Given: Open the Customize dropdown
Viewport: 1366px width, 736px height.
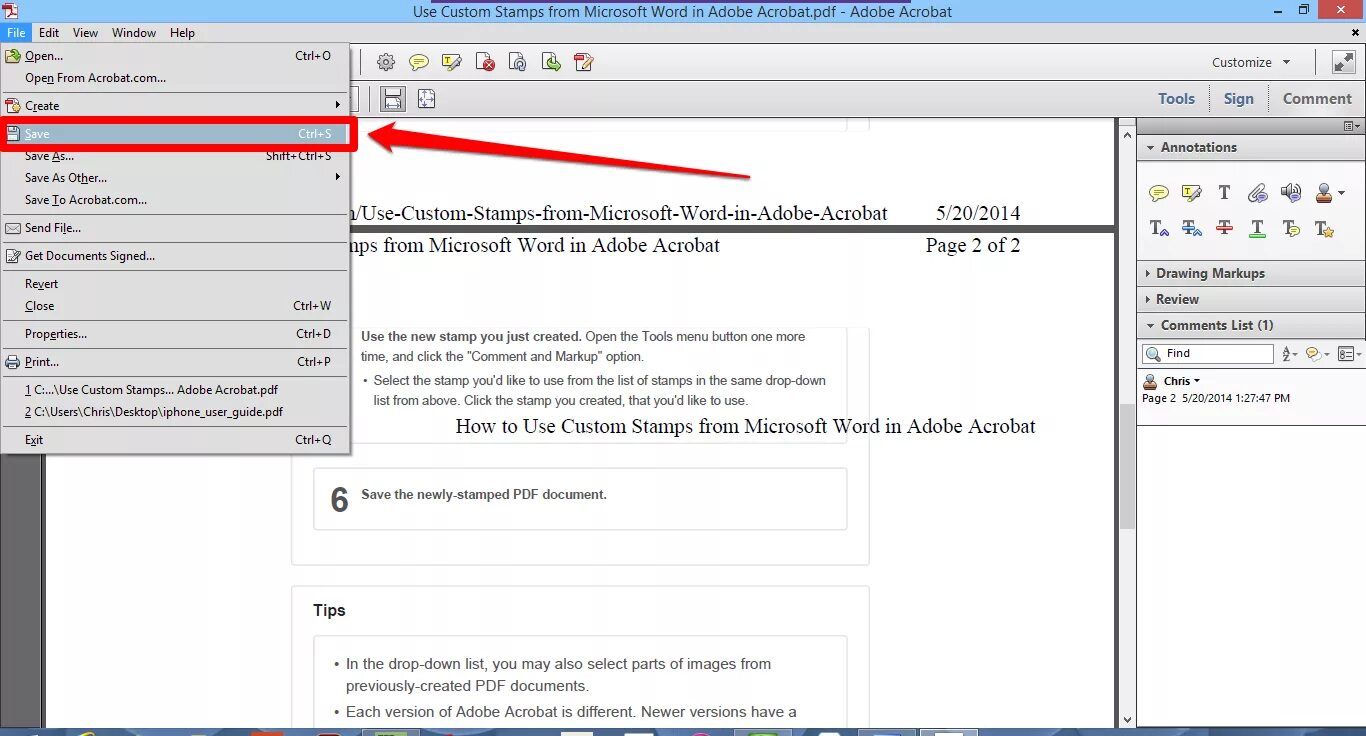Looking at the screenshot, I should (x=1251, y=62).
